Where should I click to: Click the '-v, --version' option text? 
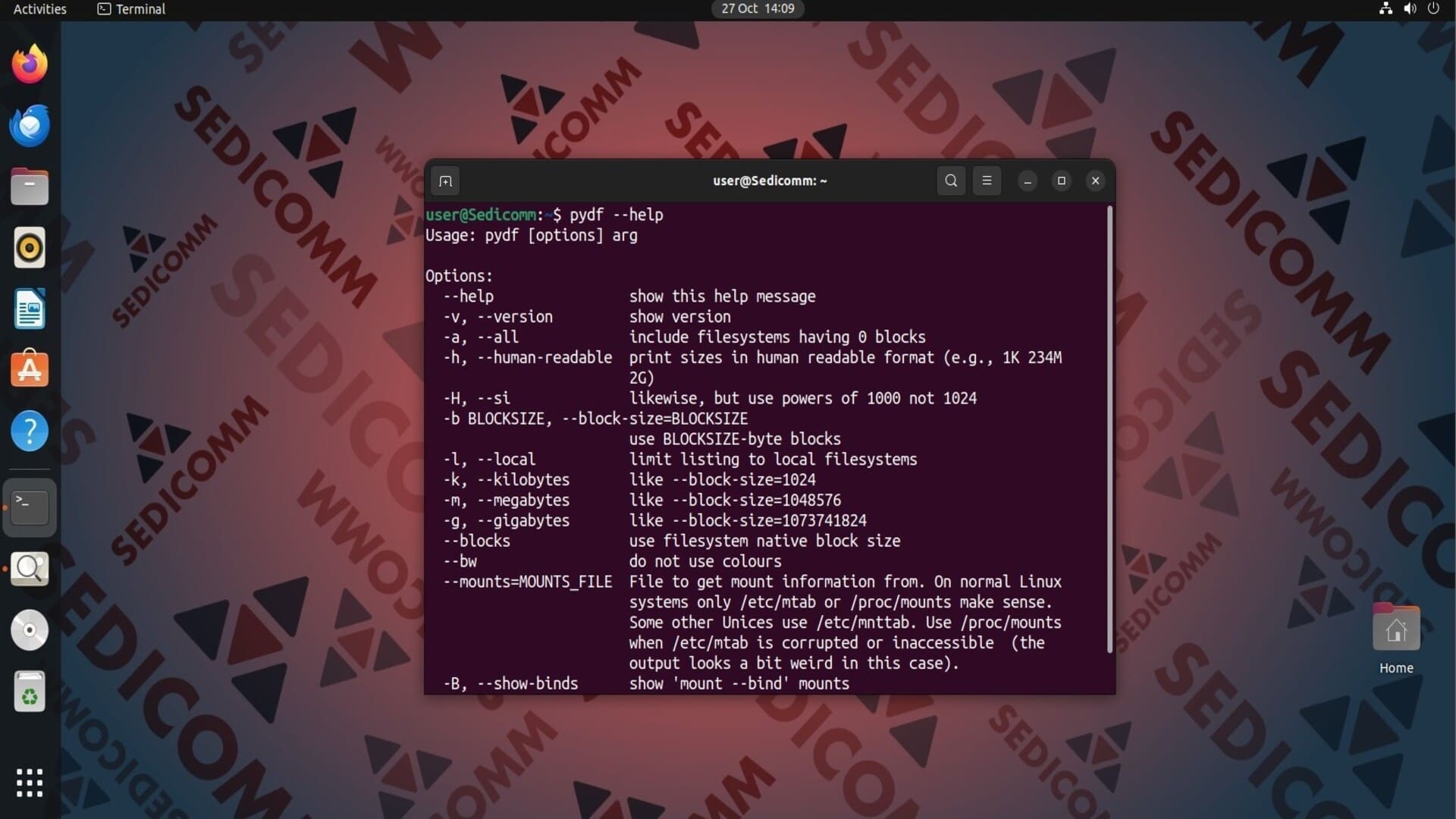[x=498, y=316]
